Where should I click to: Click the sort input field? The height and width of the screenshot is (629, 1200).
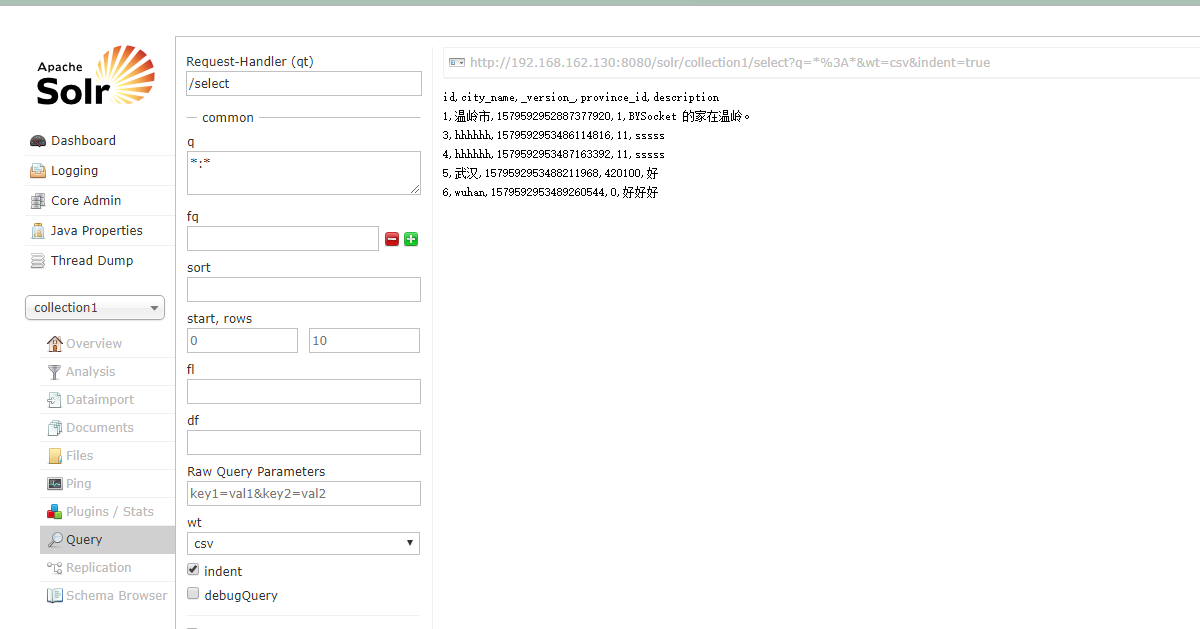304,290
